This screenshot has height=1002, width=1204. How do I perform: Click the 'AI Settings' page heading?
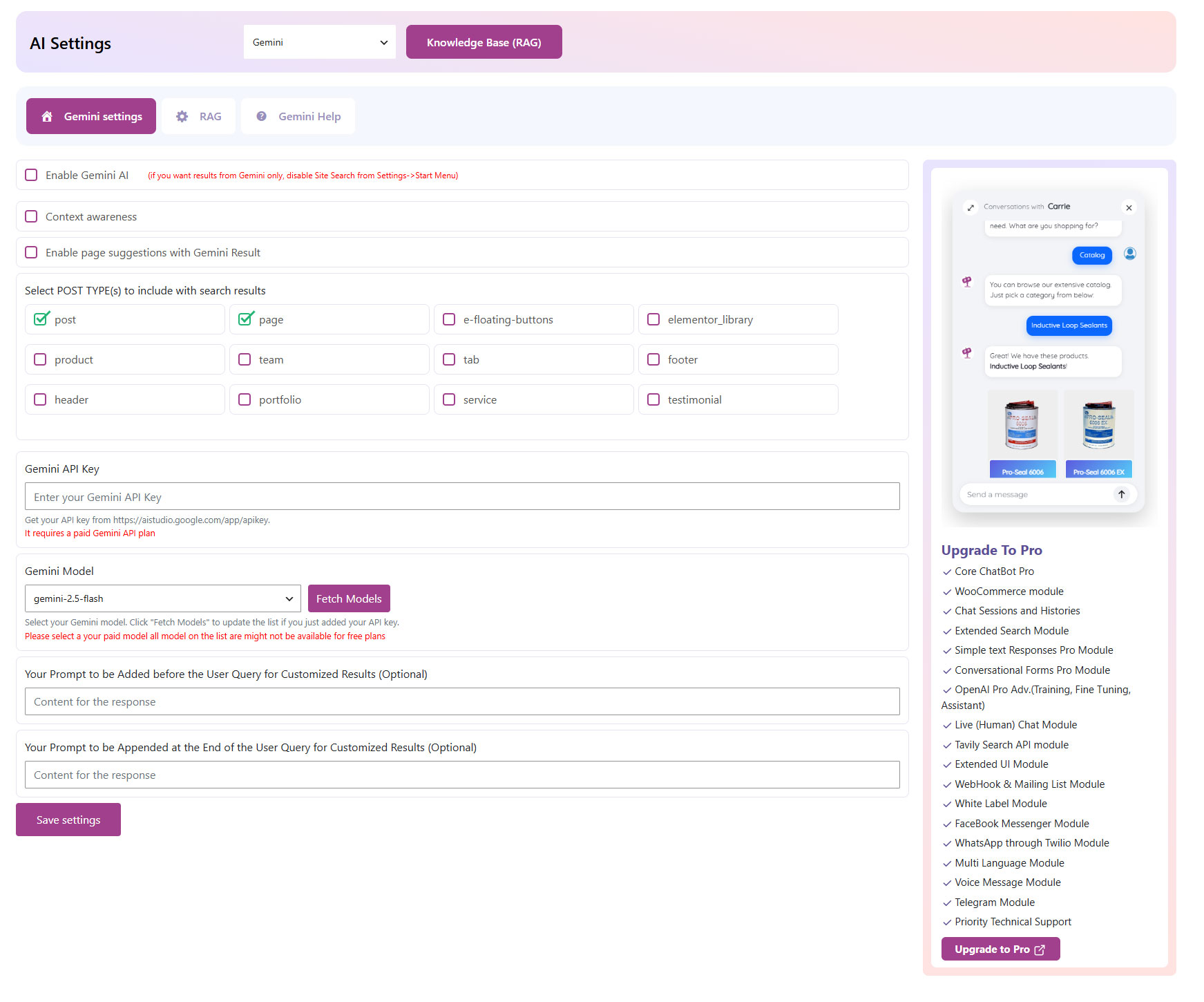pyautogui.click(x=70, y=43)
